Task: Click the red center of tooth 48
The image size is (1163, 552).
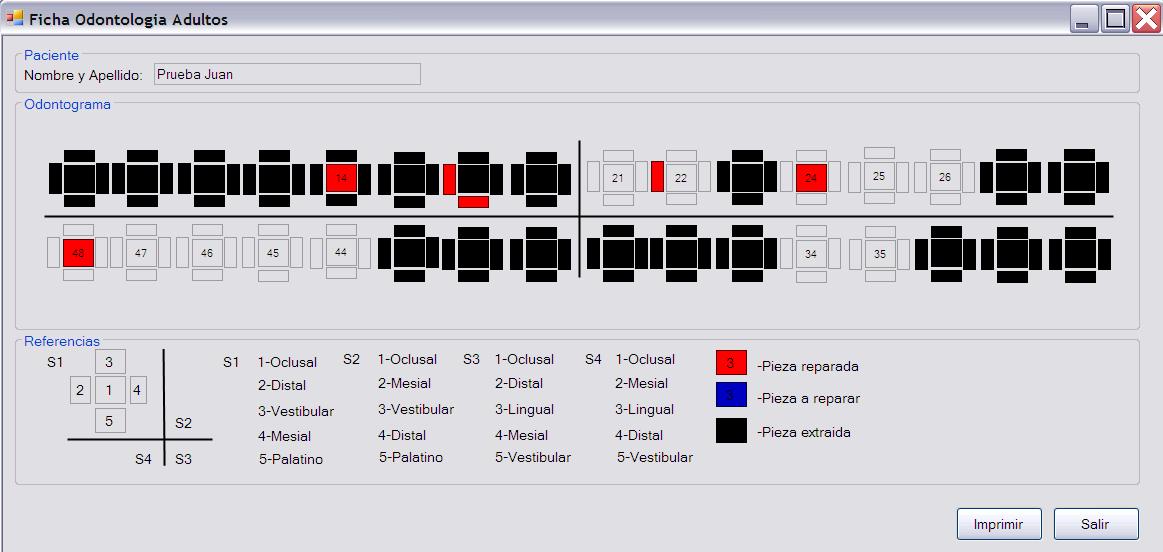Action: pyautogui.click(x=78, y=253)
